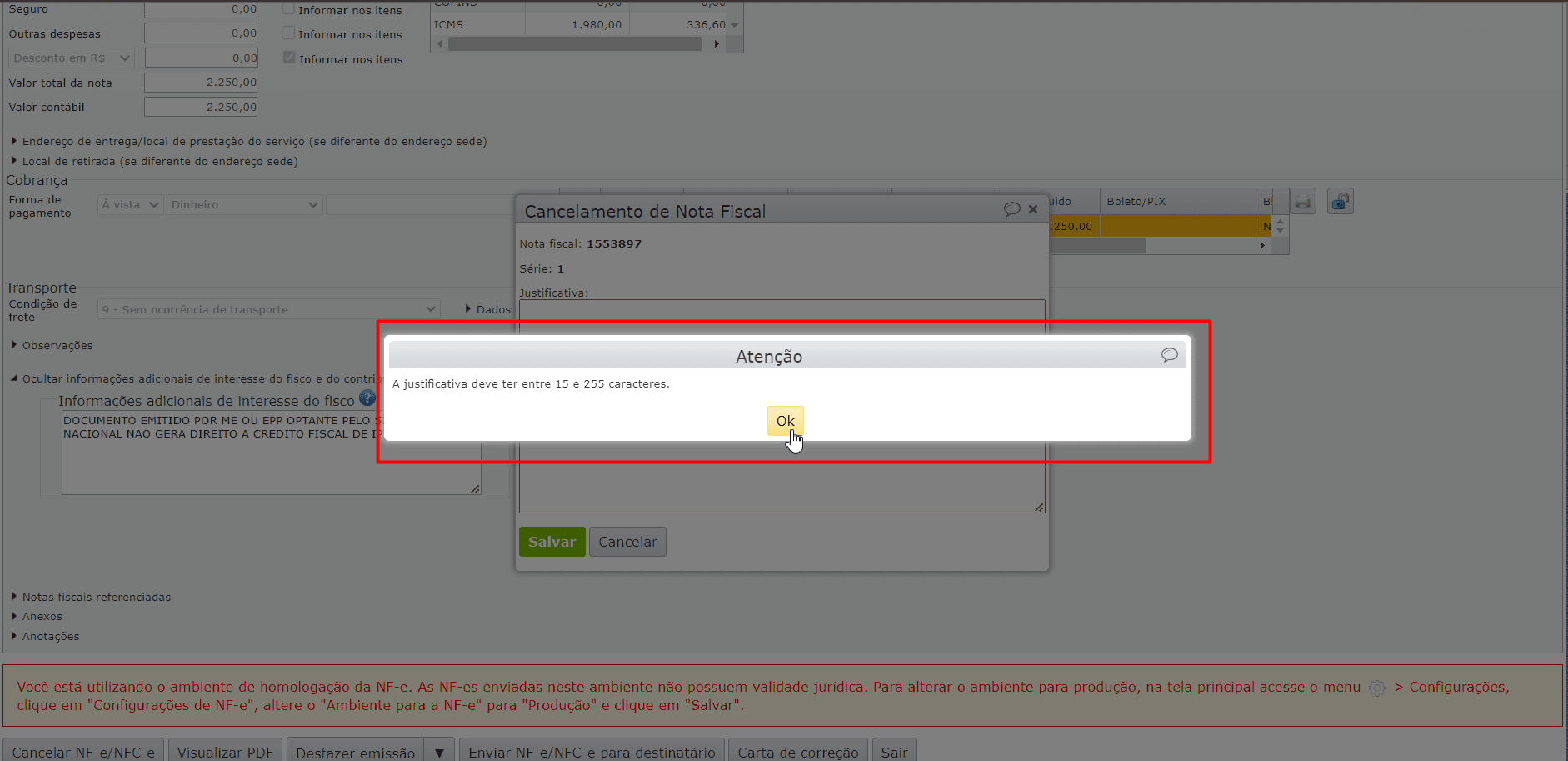Click the Valor total da nota field

(x=201, y=83)
